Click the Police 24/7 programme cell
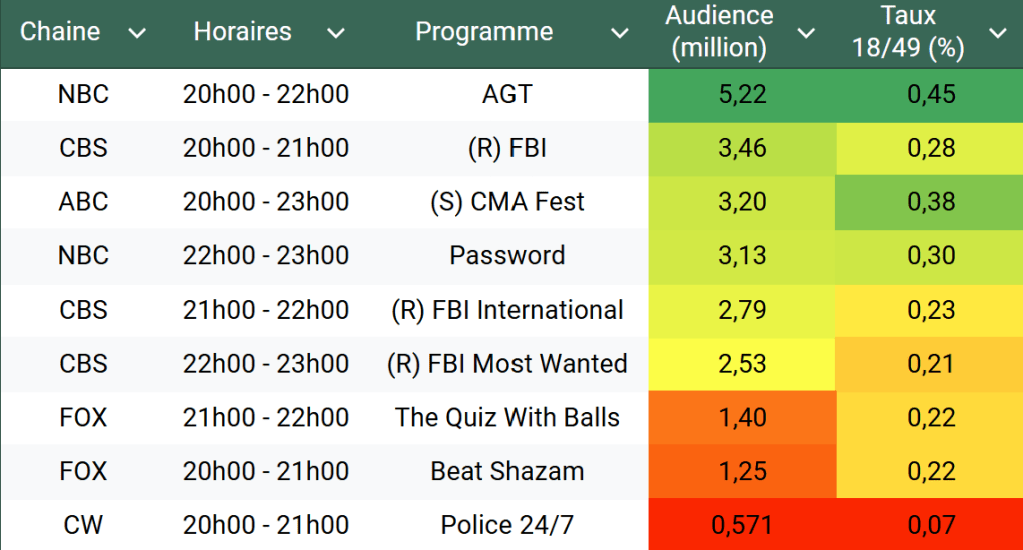The width and height of the screenshot is (1023, 550). 507,525
